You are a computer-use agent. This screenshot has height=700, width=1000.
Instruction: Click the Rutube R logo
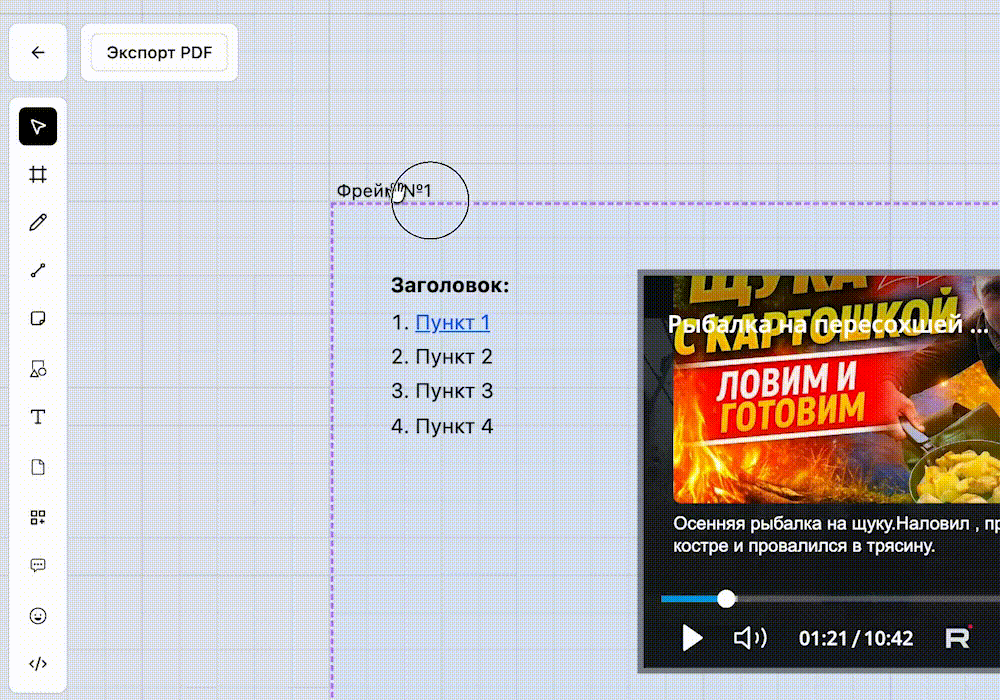pos(957,637)
